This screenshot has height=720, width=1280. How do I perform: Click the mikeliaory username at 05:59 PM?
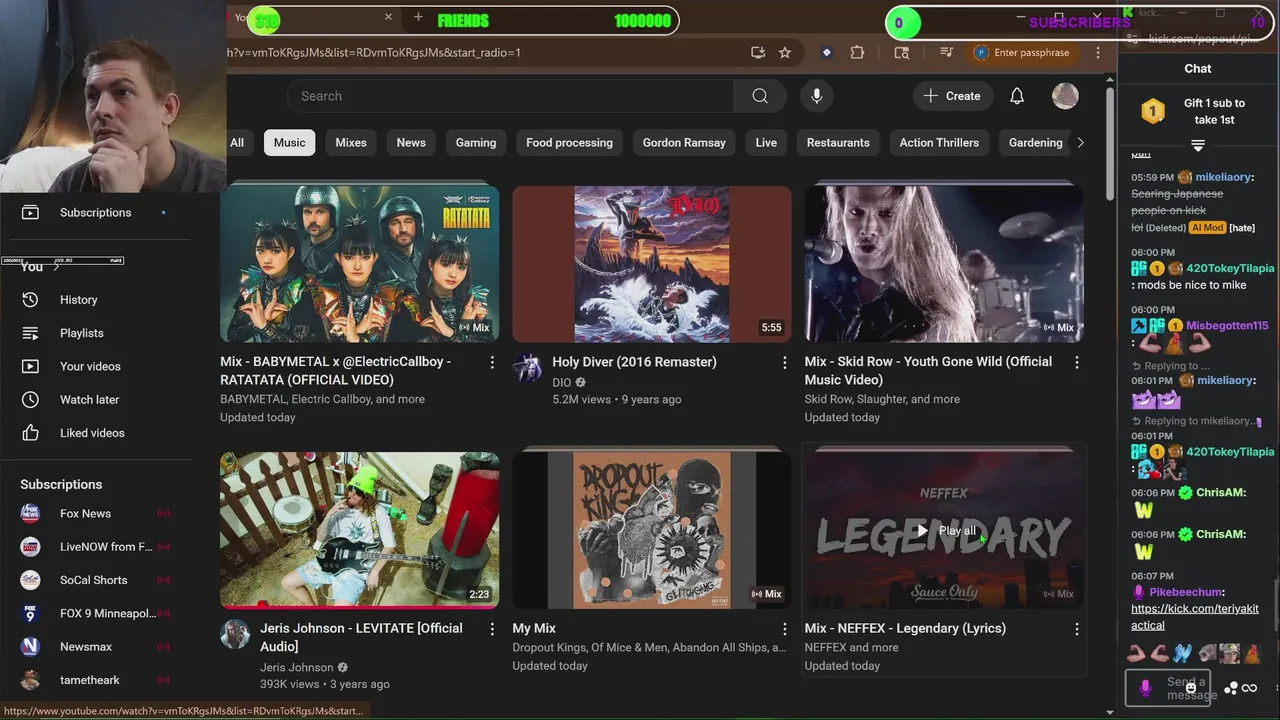1223,177
